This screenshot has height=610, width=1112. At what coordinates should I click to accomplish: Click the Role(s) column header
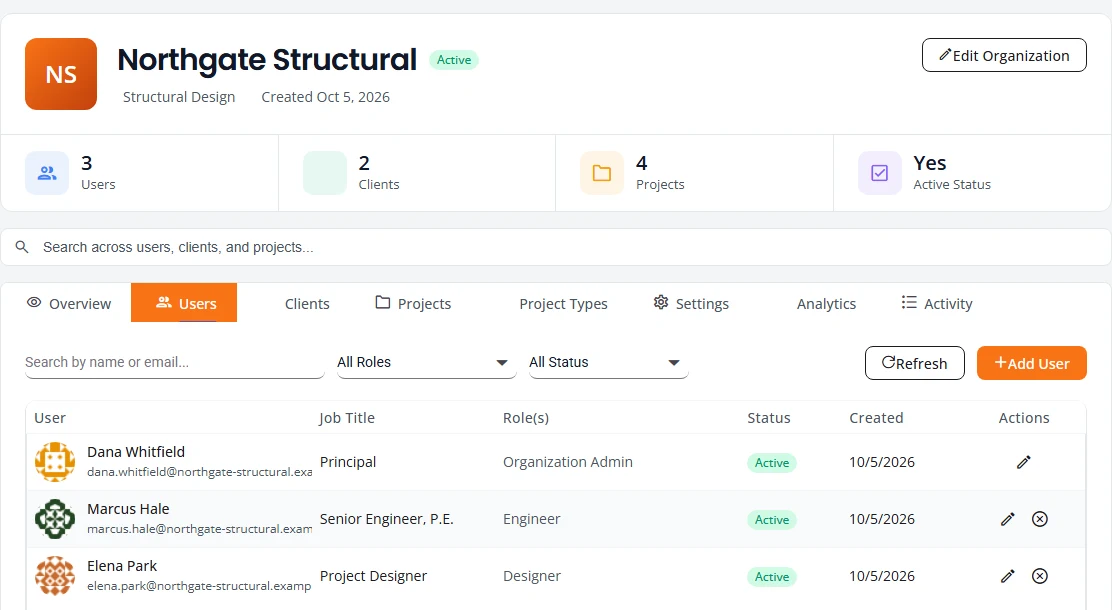[526, 418]
